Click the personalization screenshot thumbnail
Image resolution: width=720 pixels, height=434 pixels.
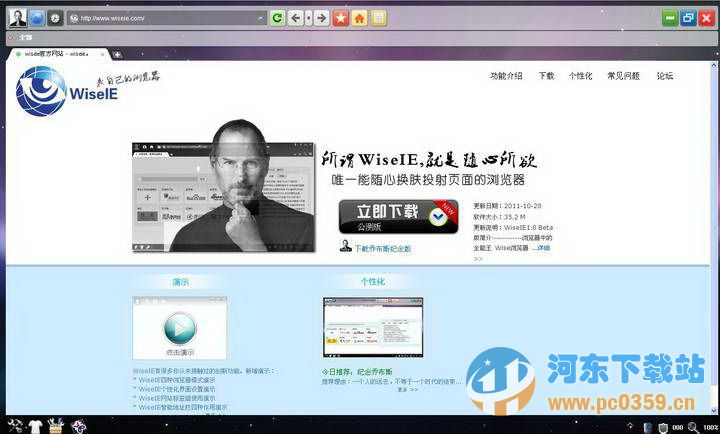point(373,327)
